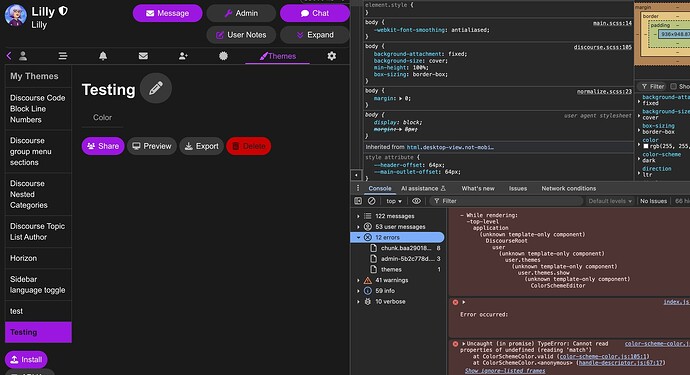Open Discourse Topic List Author theme
The image size is (690, 375).
(38, 232)
